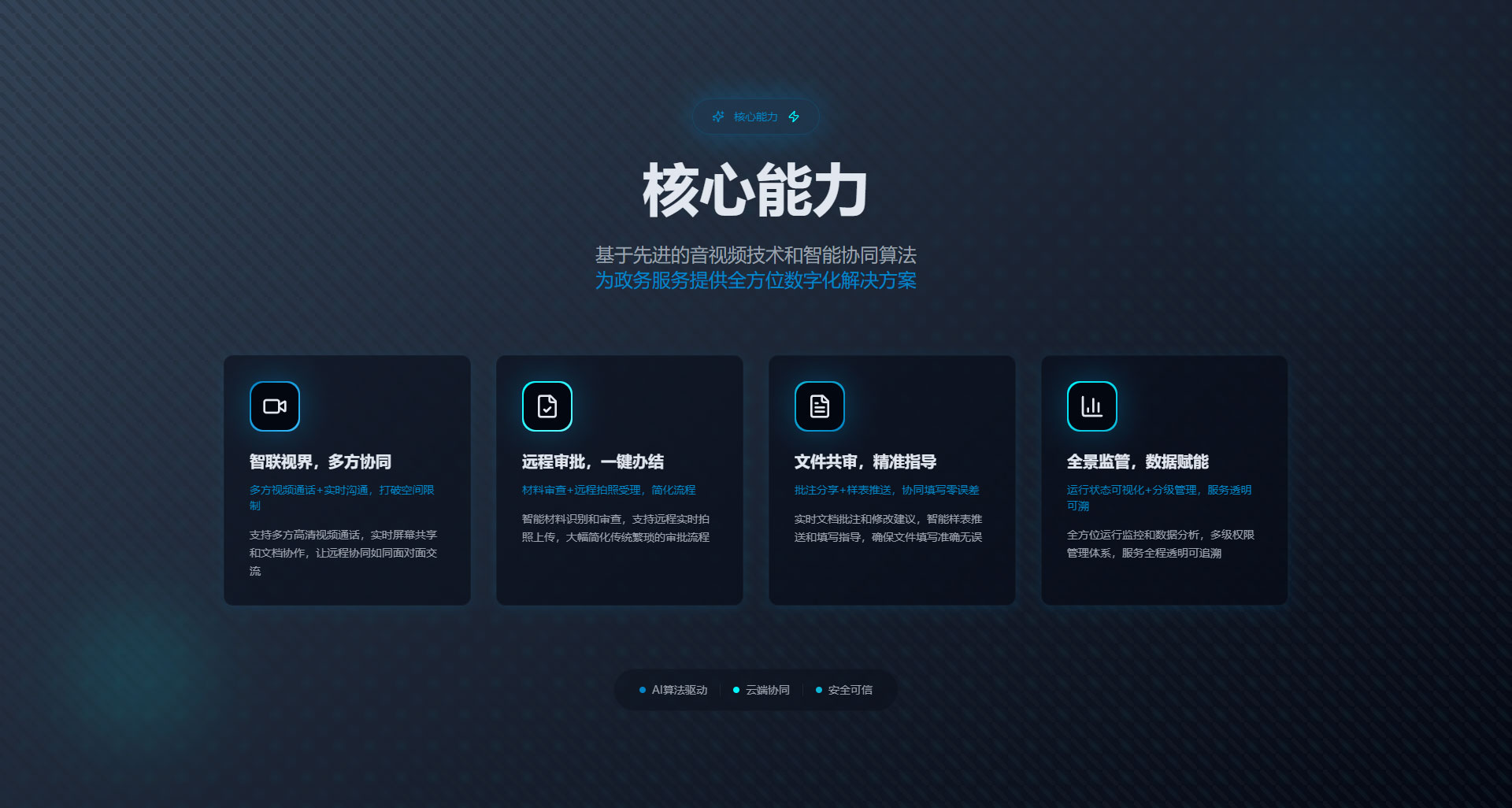
Task: Click the blue 为政务服务提供全方位数字化解决方案 tagline
Action: [755, 280]
